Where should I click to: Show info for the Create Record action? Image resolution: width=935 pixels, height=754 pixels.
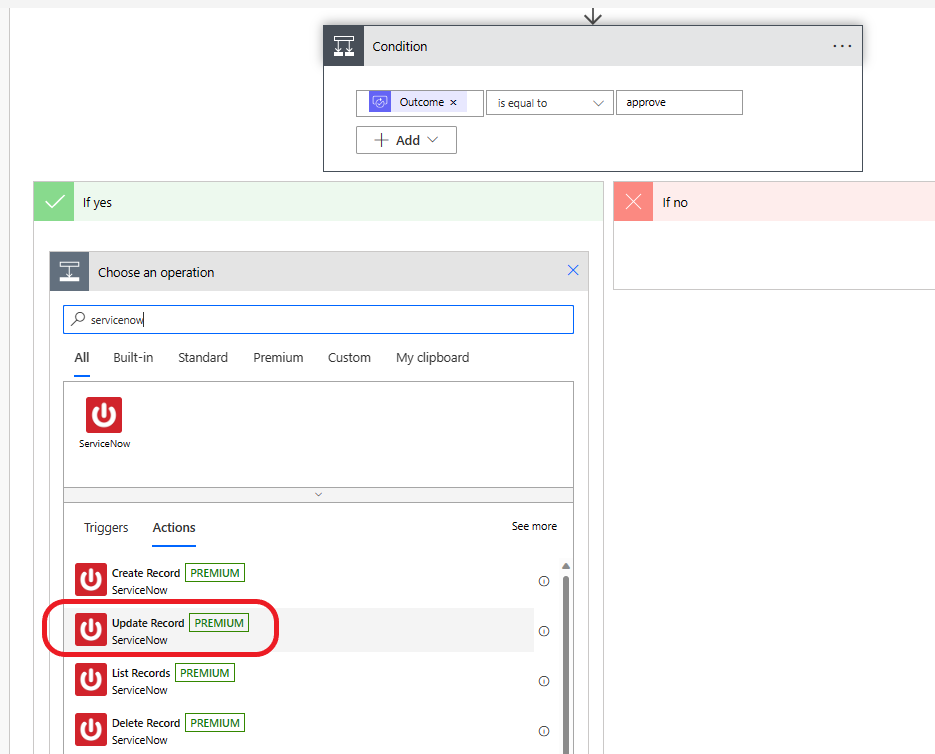coord(544,581)
